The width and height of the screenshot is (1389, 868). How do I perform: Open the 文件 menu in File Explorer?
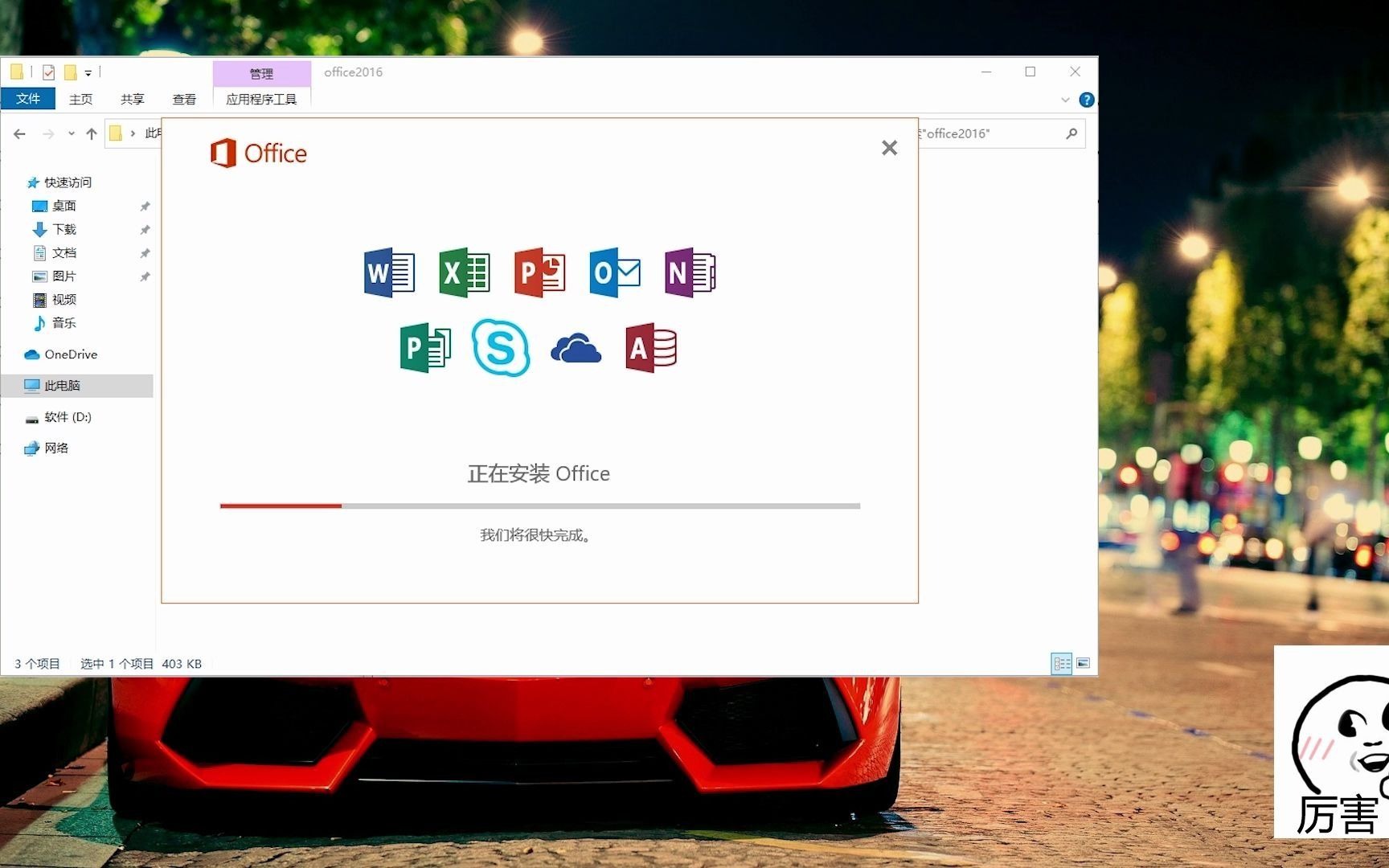point(28,99)
